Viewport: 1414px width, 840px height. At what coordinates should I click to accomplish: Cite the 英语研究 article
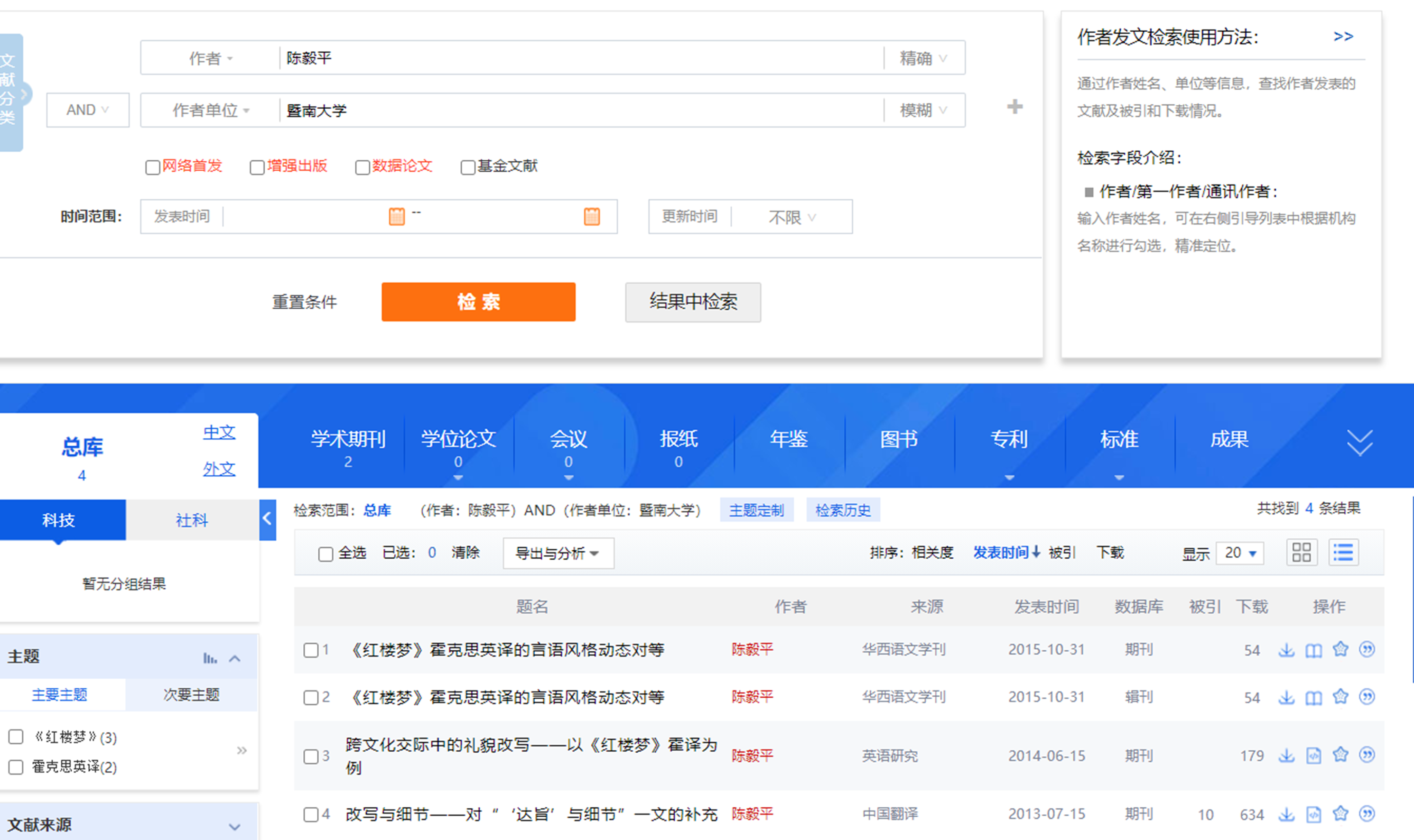click(1367, 755)
